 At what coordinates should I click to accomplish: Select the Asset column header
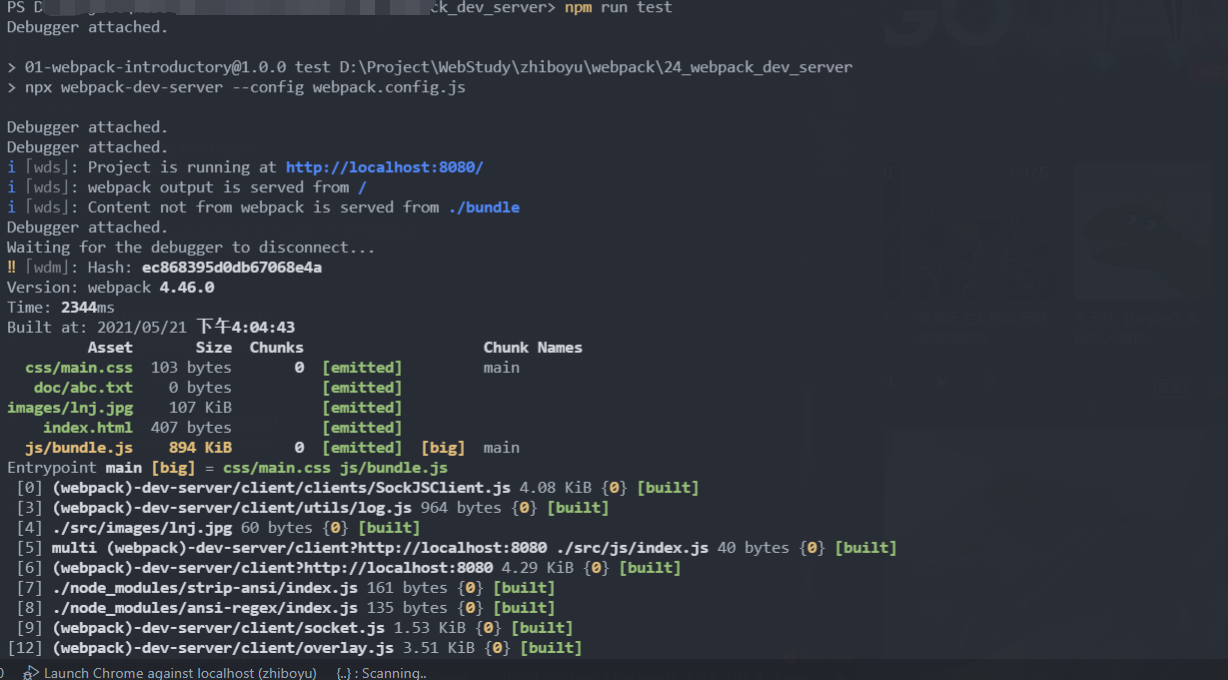pyautogui.click(x=110, y=347)
